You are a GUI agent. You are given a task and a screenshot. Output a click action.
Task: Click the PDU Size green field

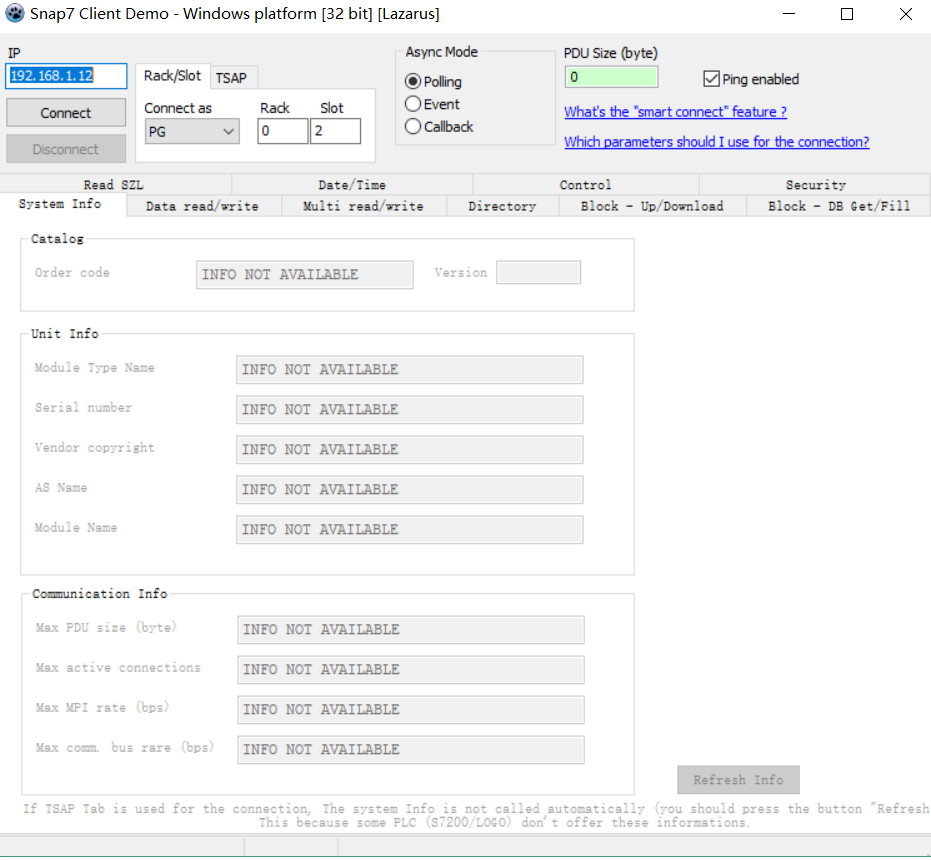pyautogui.click(x=611, y=77)
